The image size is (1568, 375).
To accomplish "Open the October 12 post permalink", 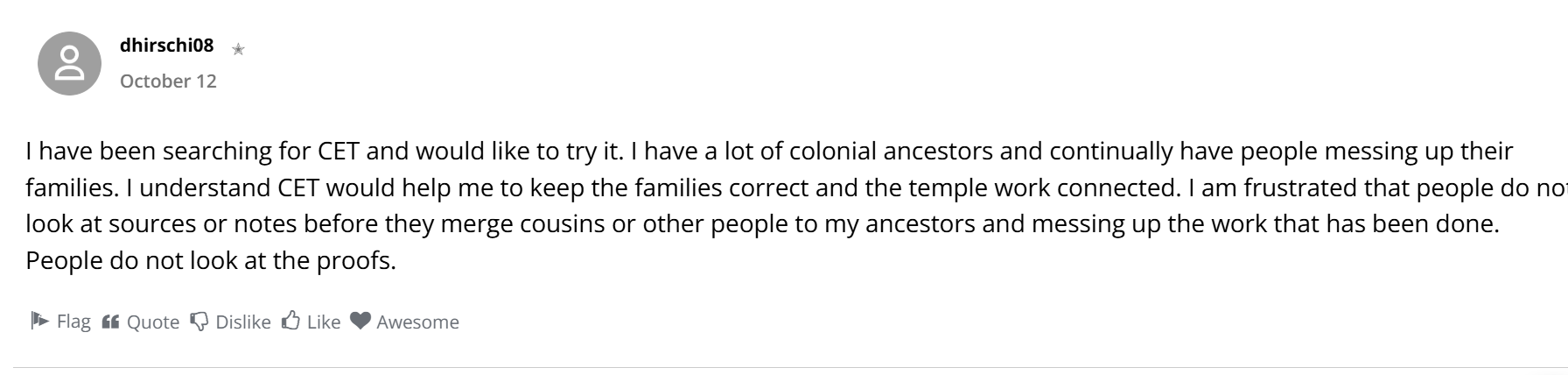I will 168,81.
